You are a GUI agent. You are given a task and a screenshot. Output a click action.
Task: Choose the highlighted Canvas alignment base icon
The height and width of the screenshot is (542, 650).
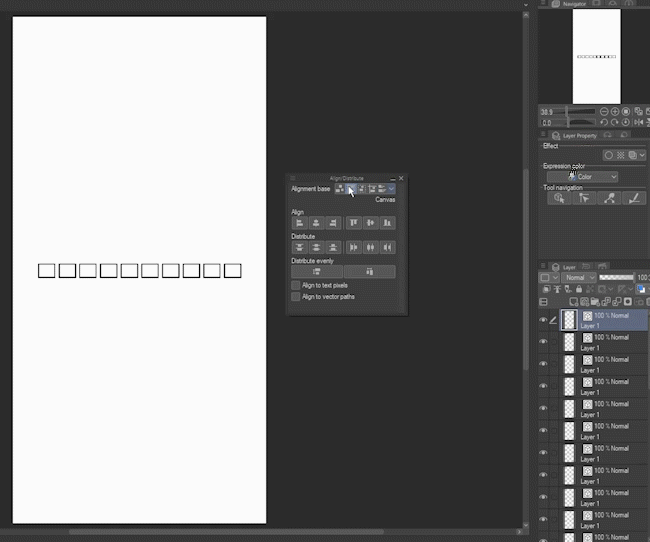(351, 189)
